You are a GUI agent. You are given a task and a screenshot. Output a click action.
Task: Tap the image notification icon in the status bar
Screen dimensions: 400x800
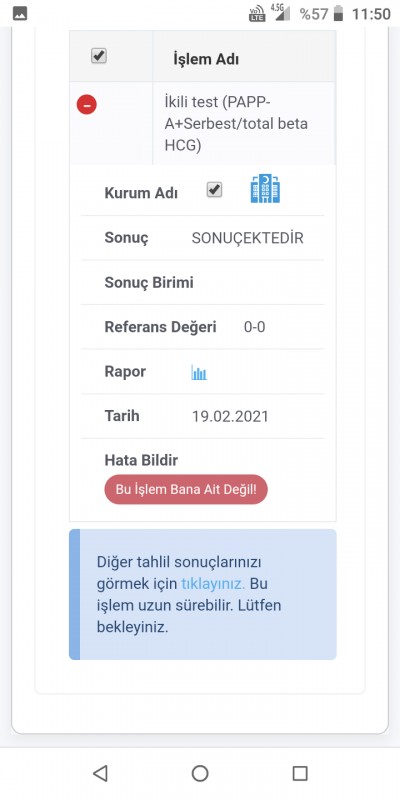[x=20, y=14]
